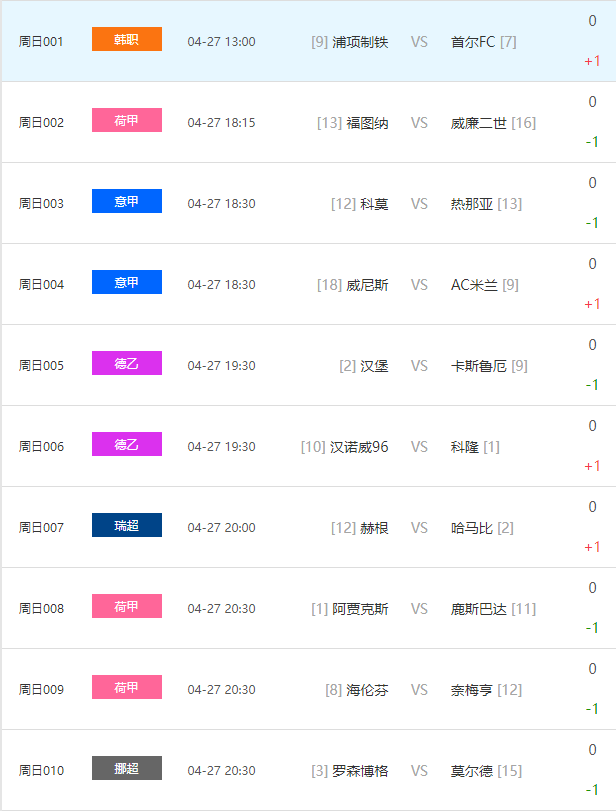The width and height of the screenshot is (616, 811).
Task: Click the 04-27 20:30 time for 罗森博格
Action: (221, 771)
